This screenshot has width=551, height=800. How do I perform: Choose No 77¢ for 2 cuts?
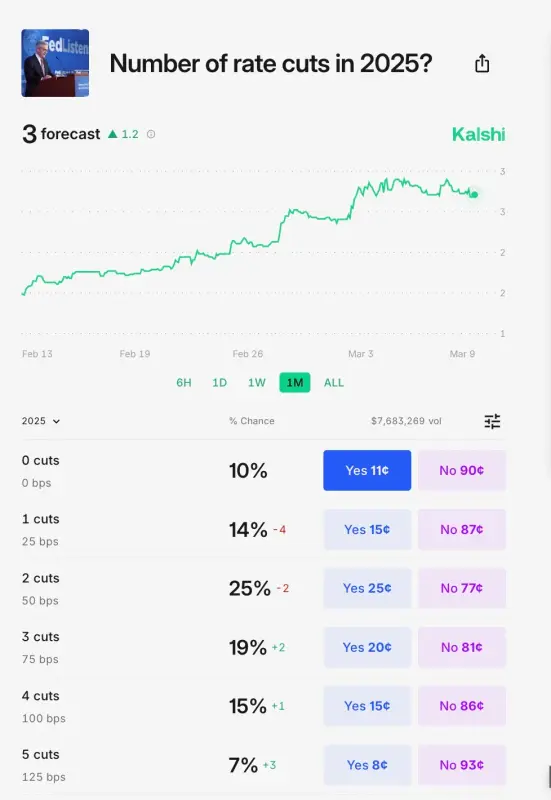462,588
